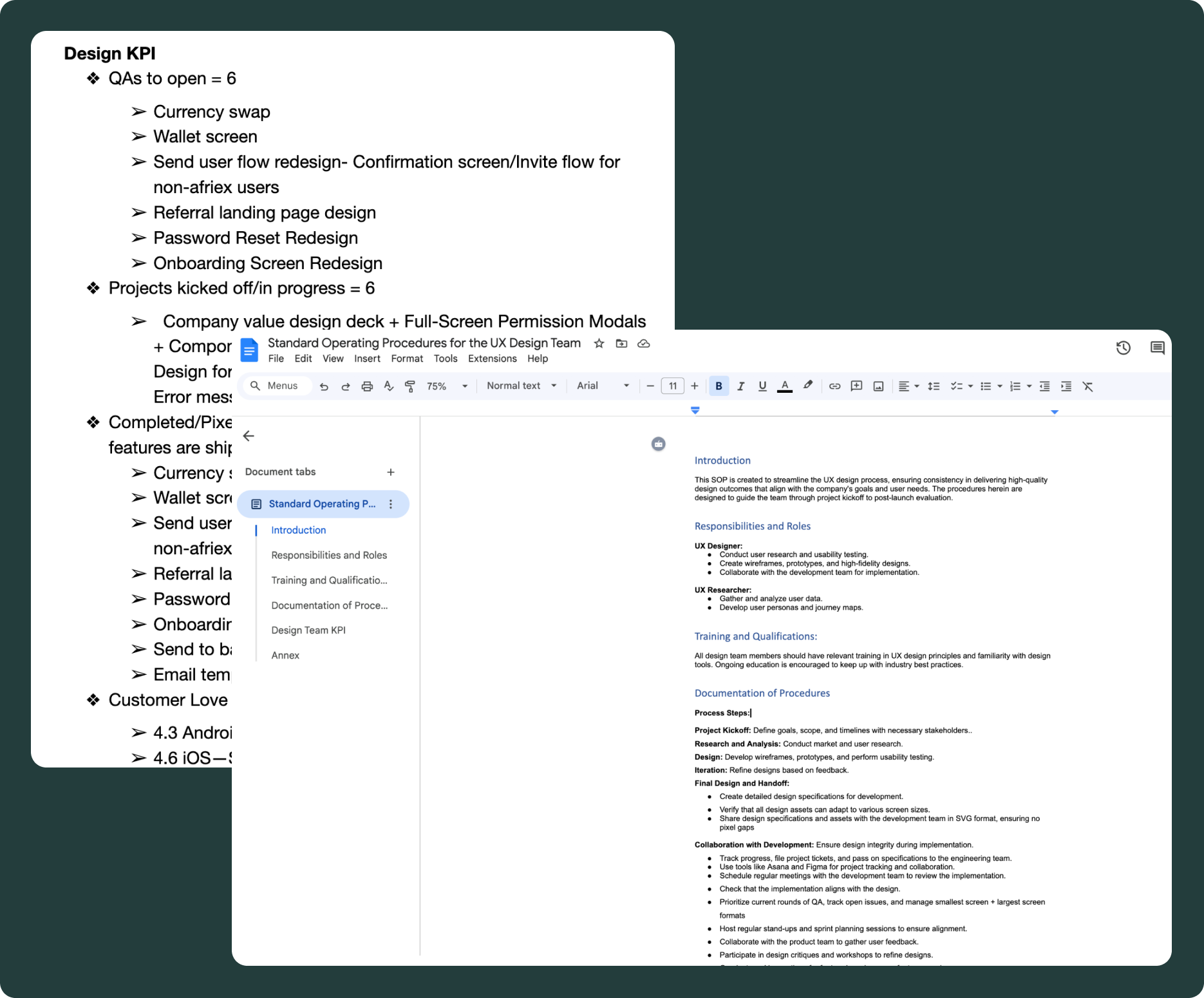Open the highlight color pen
Viewport: 1204px width, 998px height.
[807, 386]
